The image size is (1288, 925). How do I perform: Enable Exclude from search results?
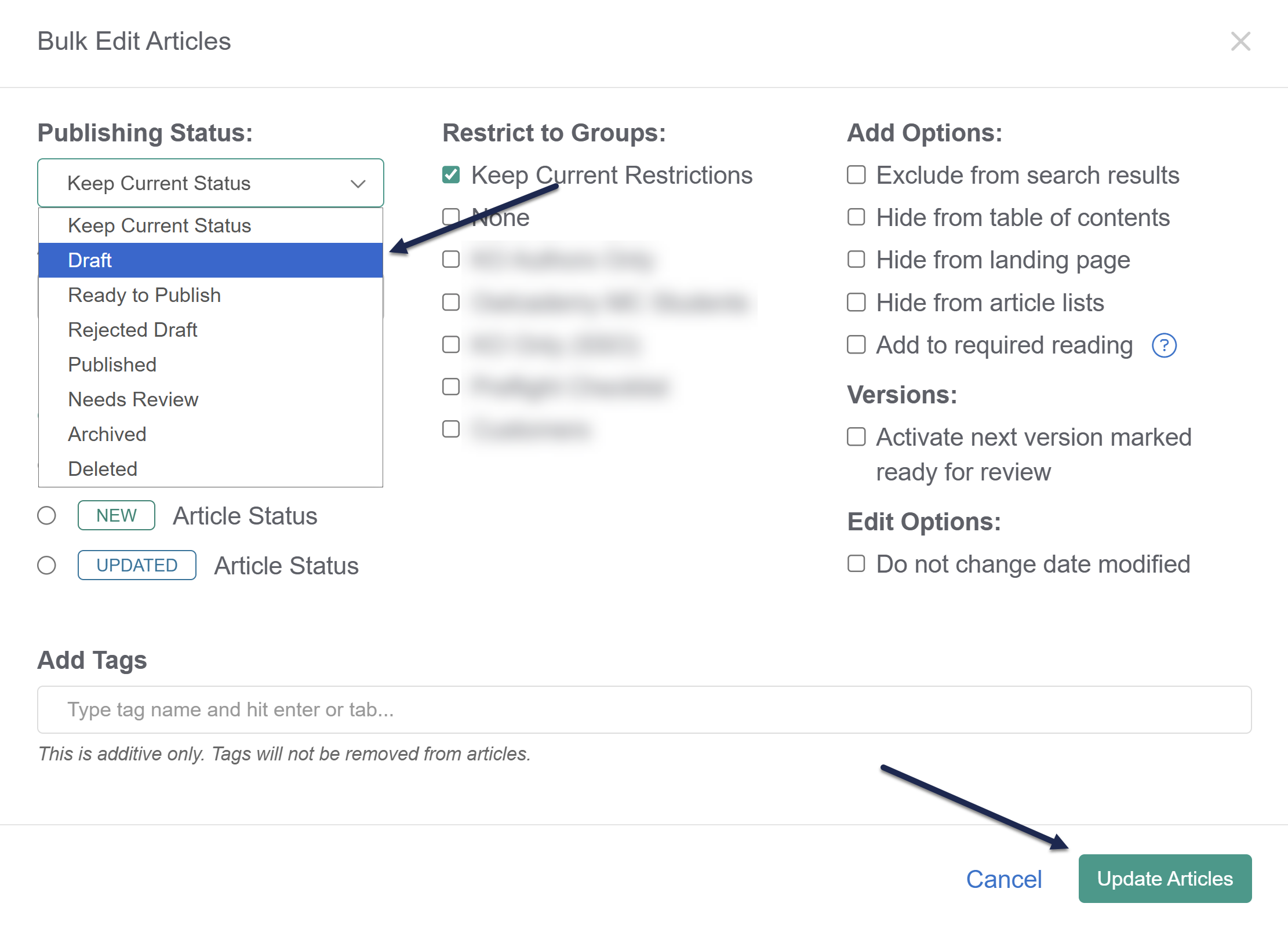[x=856, y=175]
